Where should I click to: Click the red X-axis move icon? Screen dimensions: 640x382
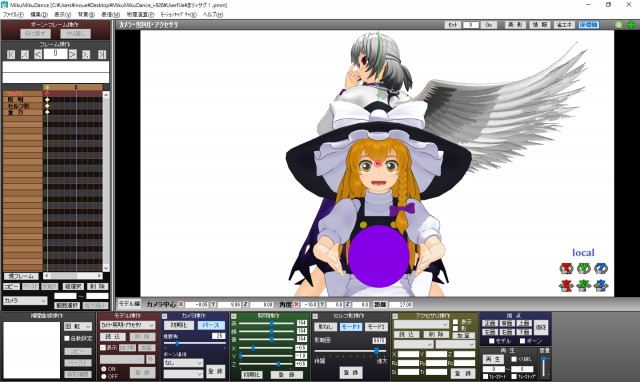(566, 285)
